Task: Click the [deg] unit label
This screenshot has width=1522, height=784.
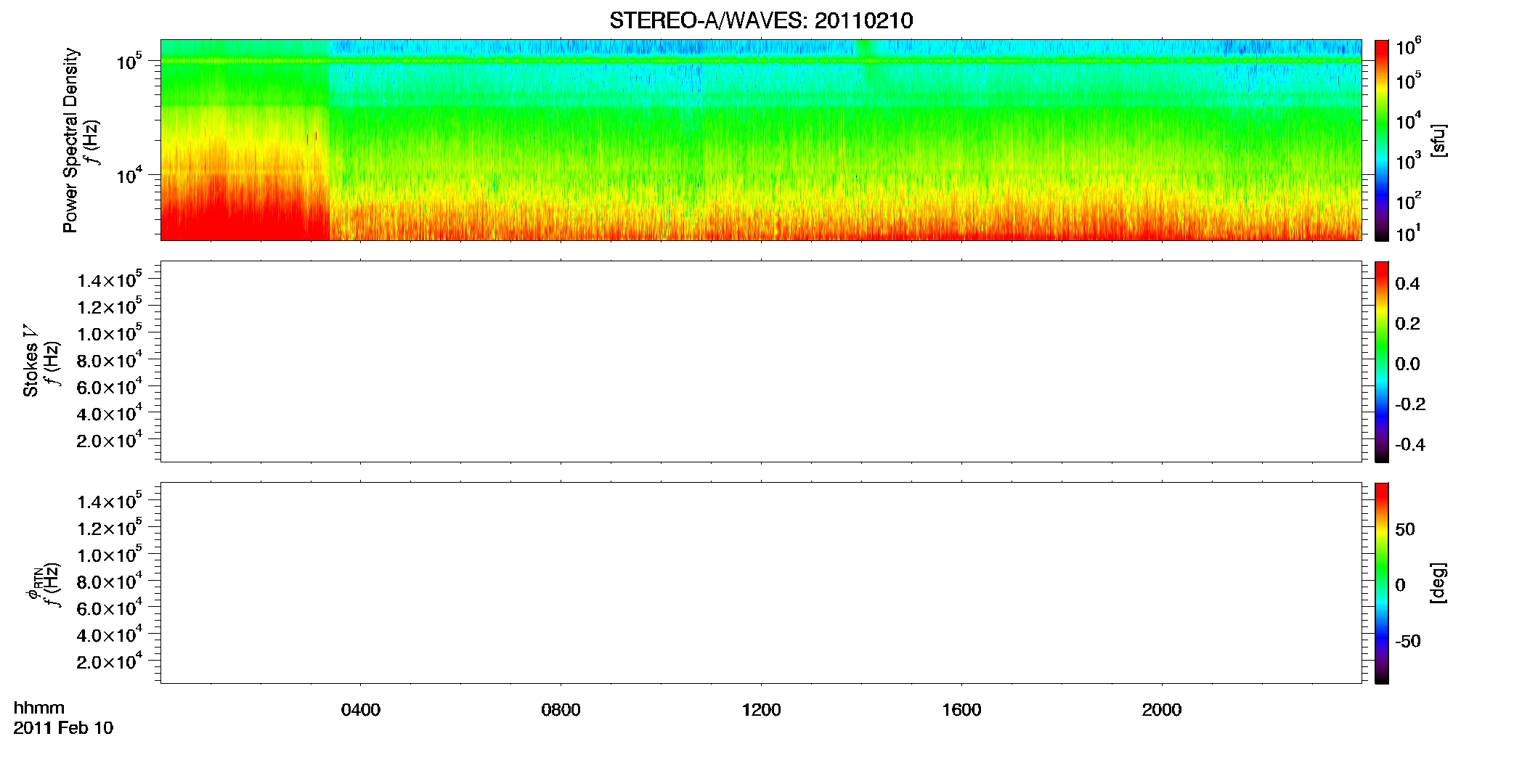Action: 1438,583
